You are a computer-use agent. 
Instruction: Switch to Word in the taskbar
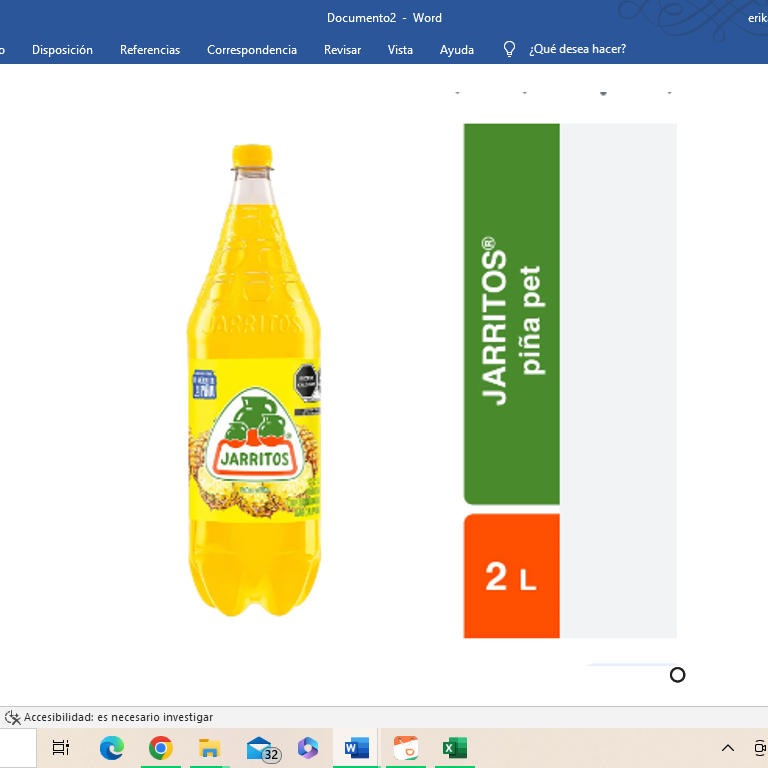tap(357, 748)
